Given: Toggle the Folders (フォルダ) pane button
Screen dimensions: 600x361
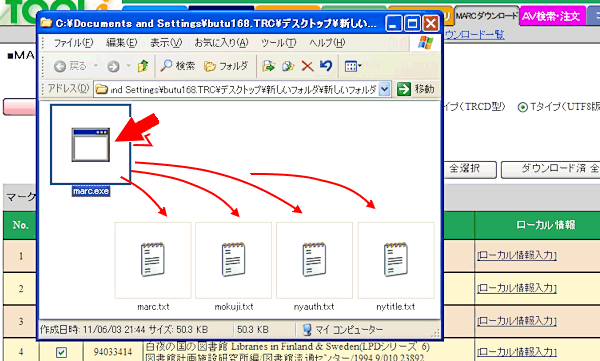Looking at the screenshot, I should (x=226, y=66).
